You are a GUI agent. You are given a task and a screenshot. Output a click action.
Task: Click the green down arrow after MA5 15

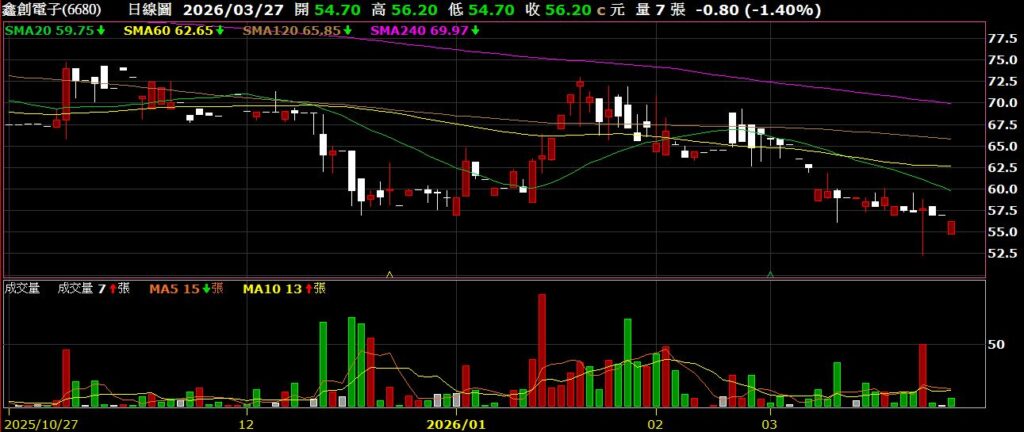206,289
